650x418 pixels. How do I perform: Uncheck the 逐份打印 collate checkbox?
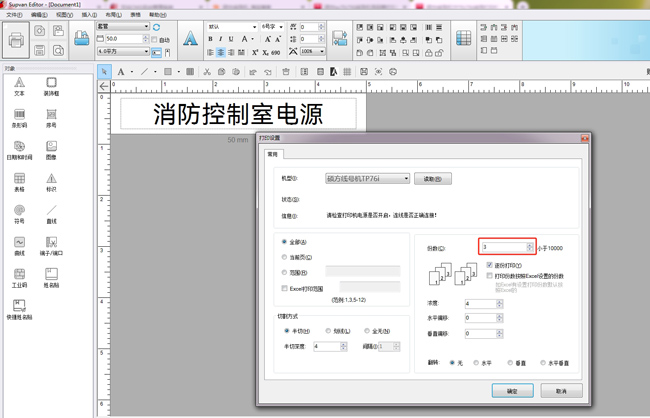tap(489, 265)
